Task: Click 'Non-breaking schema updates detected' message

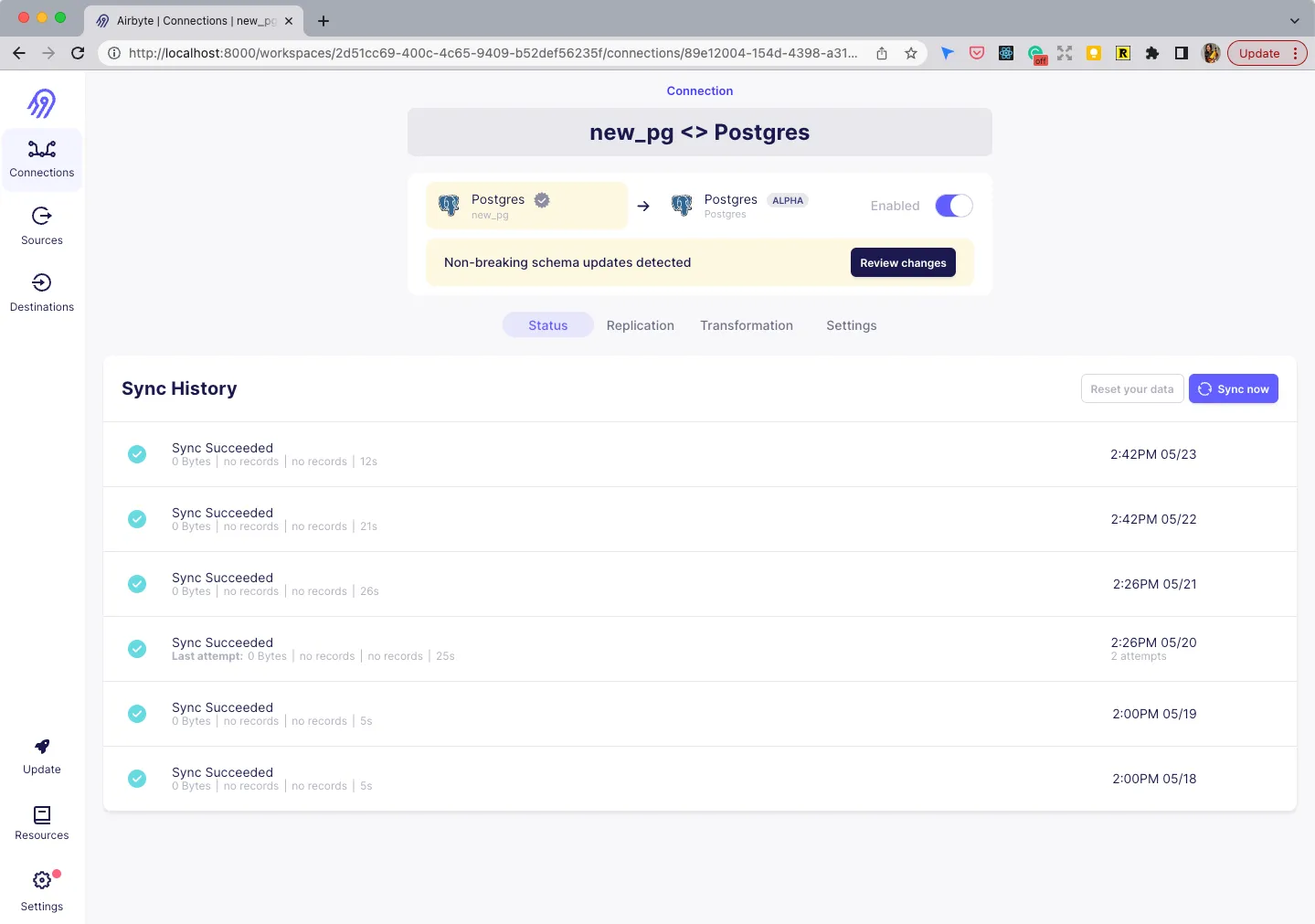Action: [567, 262]
